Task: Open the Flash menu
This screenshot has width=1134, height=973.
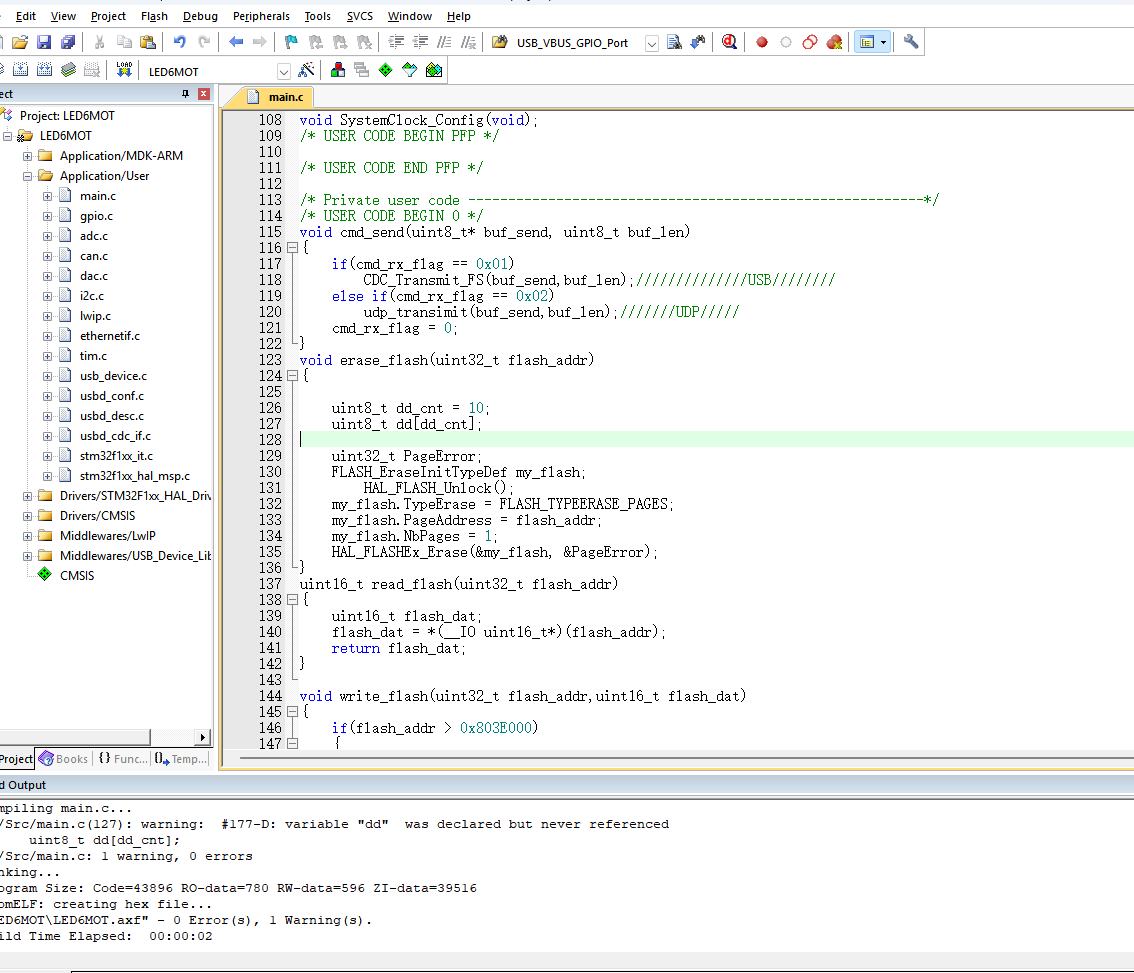Action: tap(154, 16)
